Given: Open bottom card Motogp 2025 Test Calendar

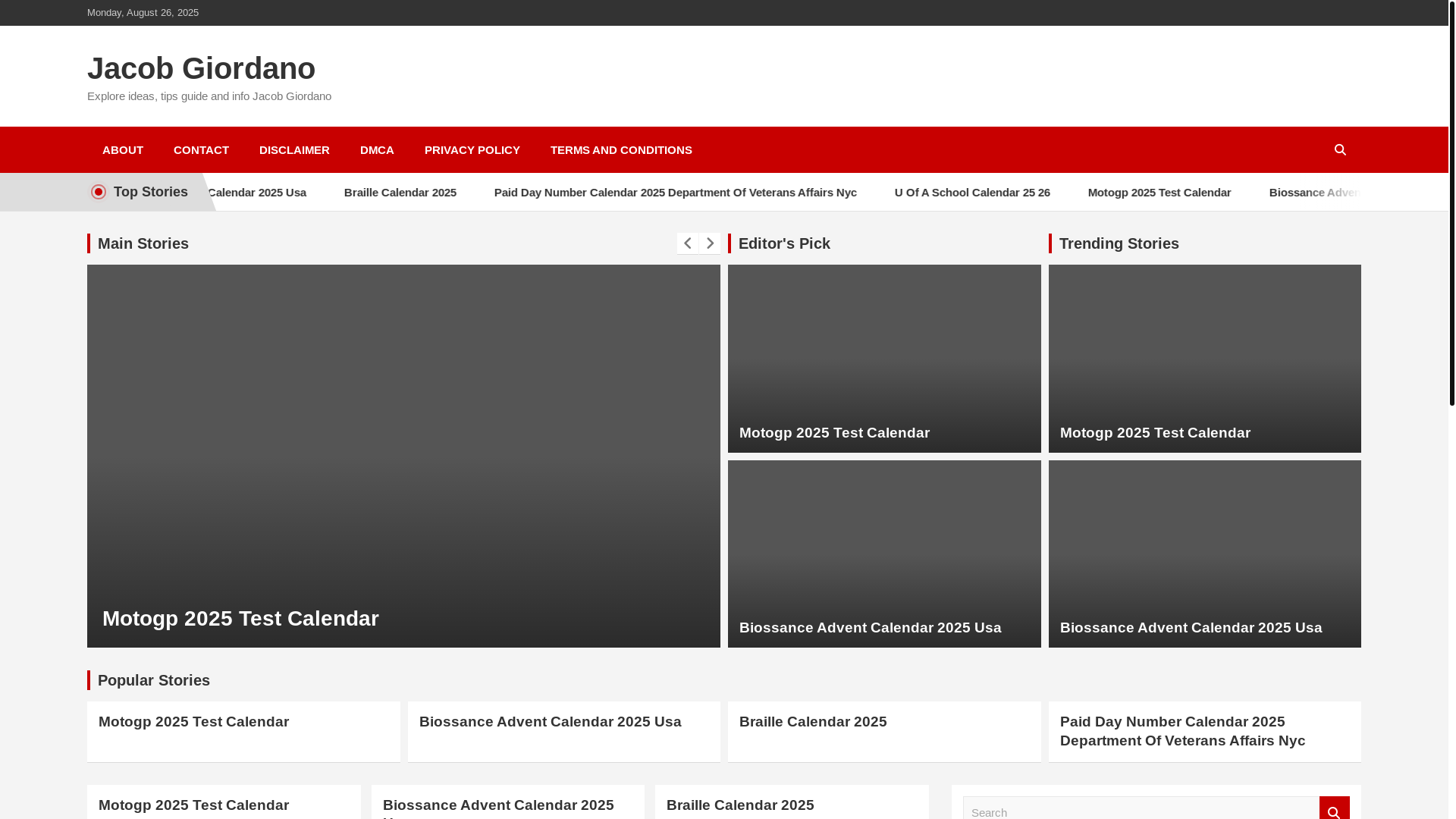Looking at the screenshot, I should [193, 805].
